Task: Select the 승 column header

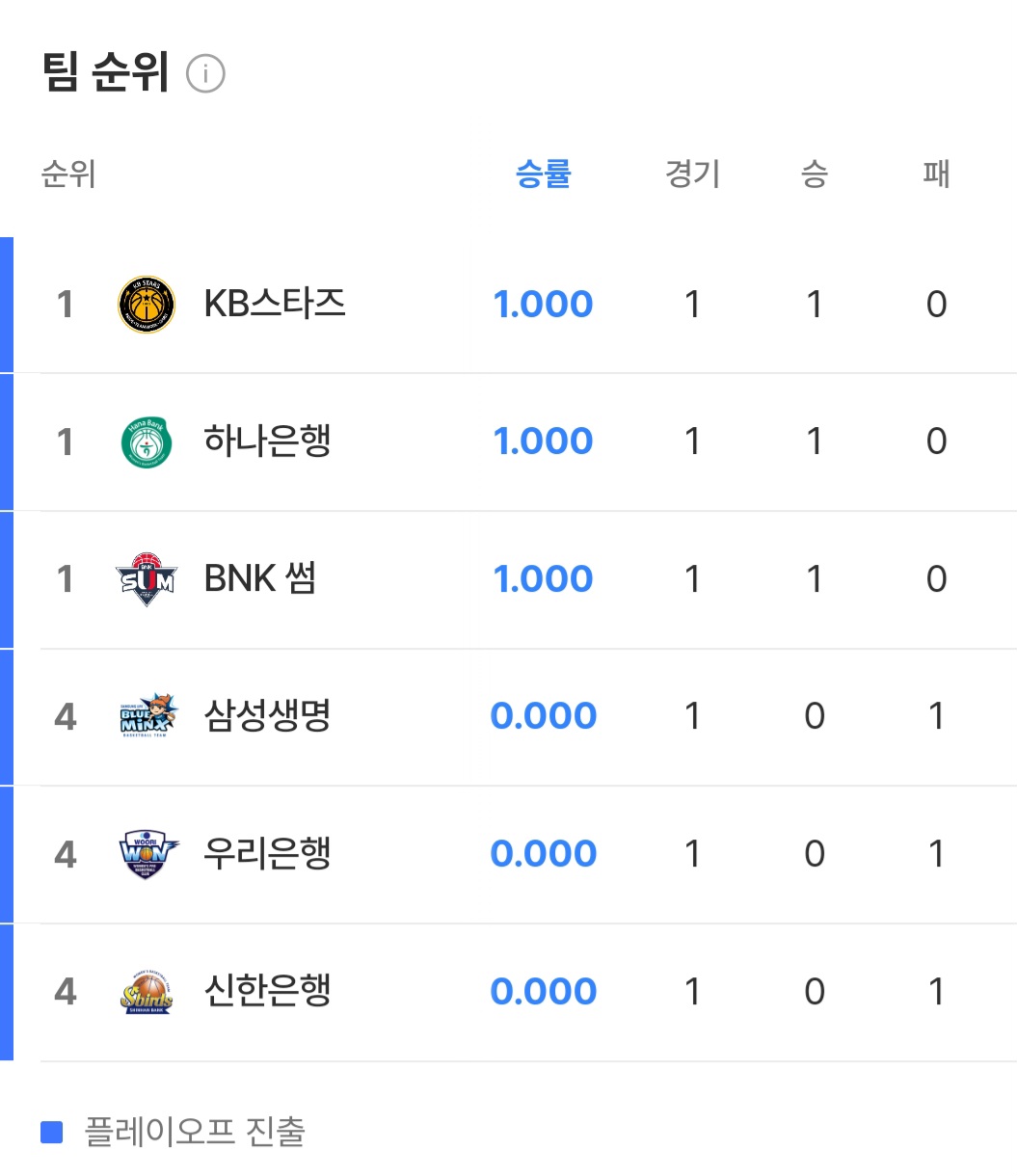Action: pos(814,174)
